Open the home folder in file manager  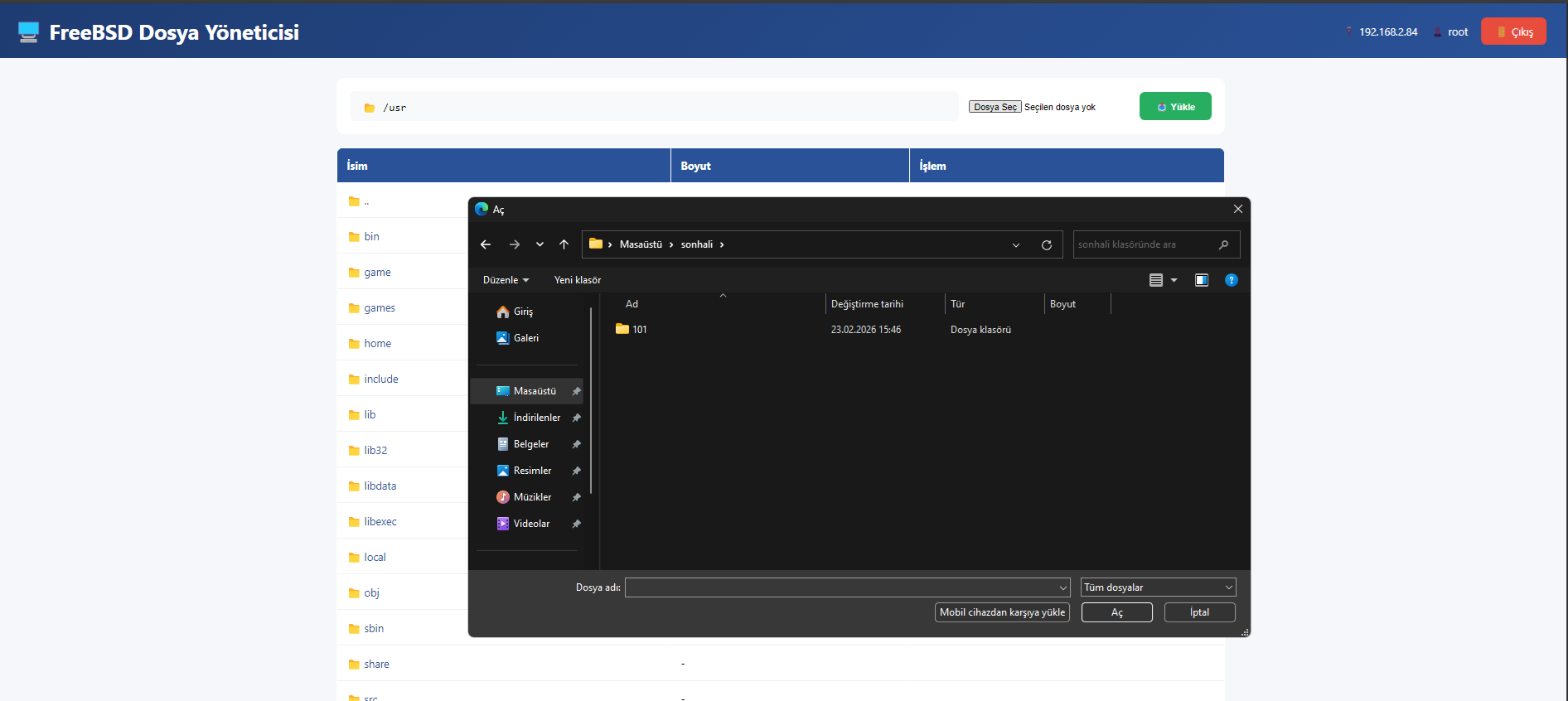coord(378,344)
